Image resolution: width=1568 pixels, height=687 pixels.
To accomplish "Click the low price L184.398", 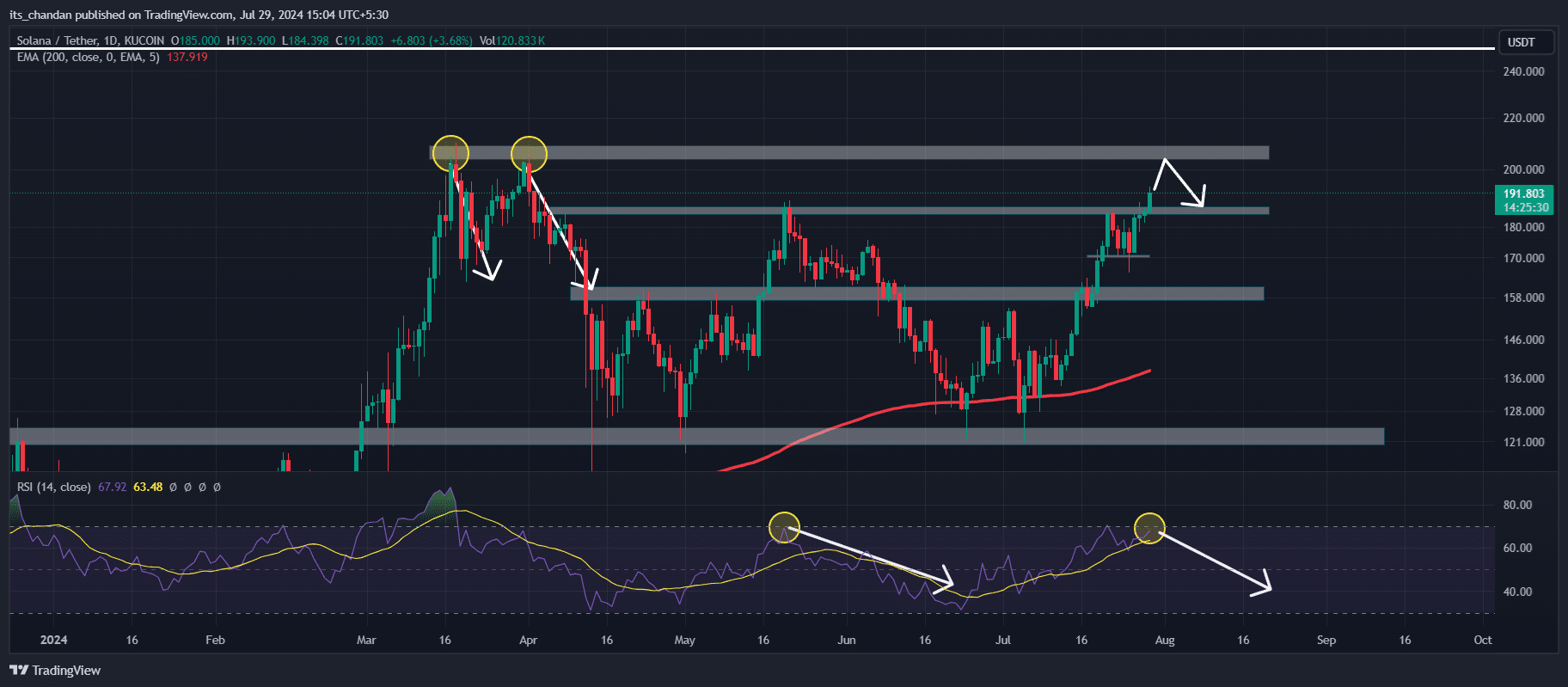I will click(x=305, y=40).
